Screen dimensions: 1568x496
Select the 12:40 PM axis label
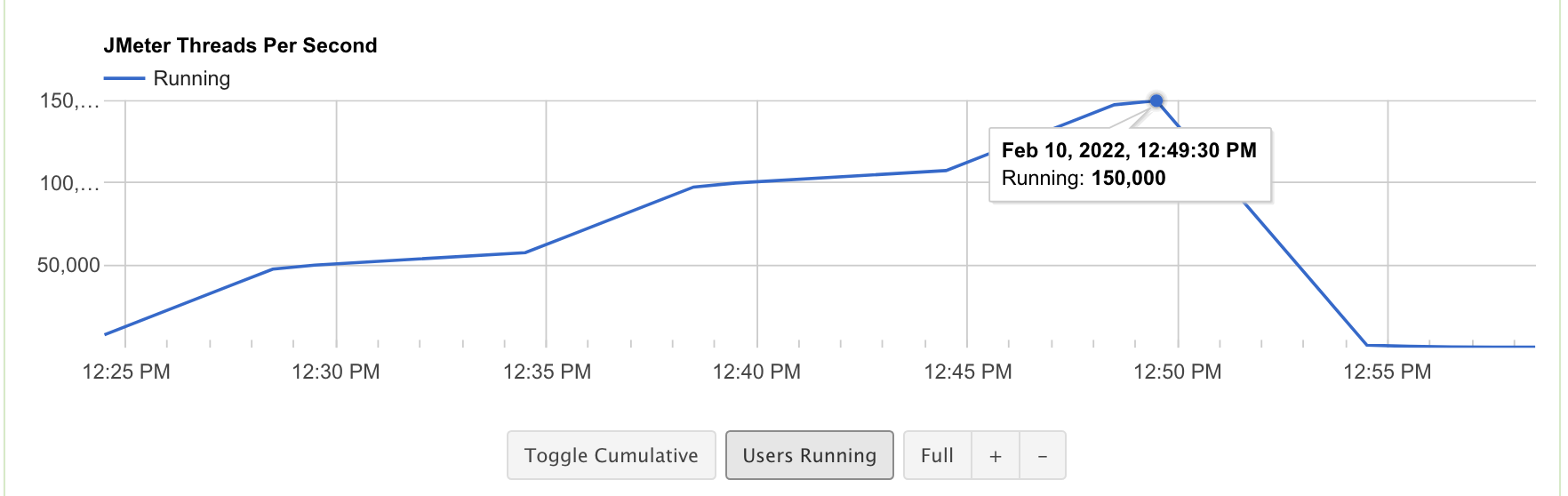point(756,372)
